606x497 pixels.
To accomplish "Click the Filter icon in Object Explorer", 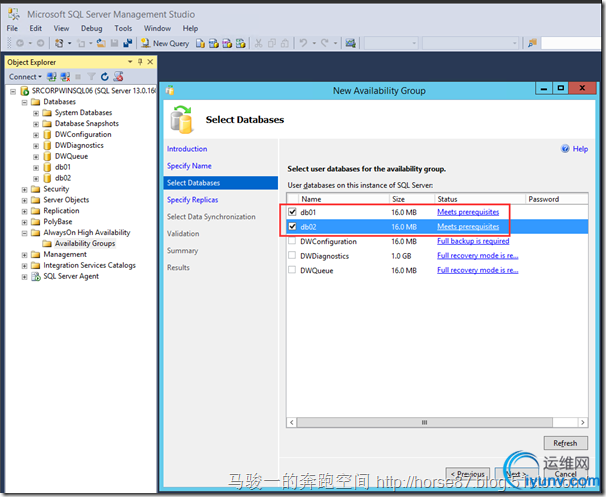I will click(x=91, y=77).
